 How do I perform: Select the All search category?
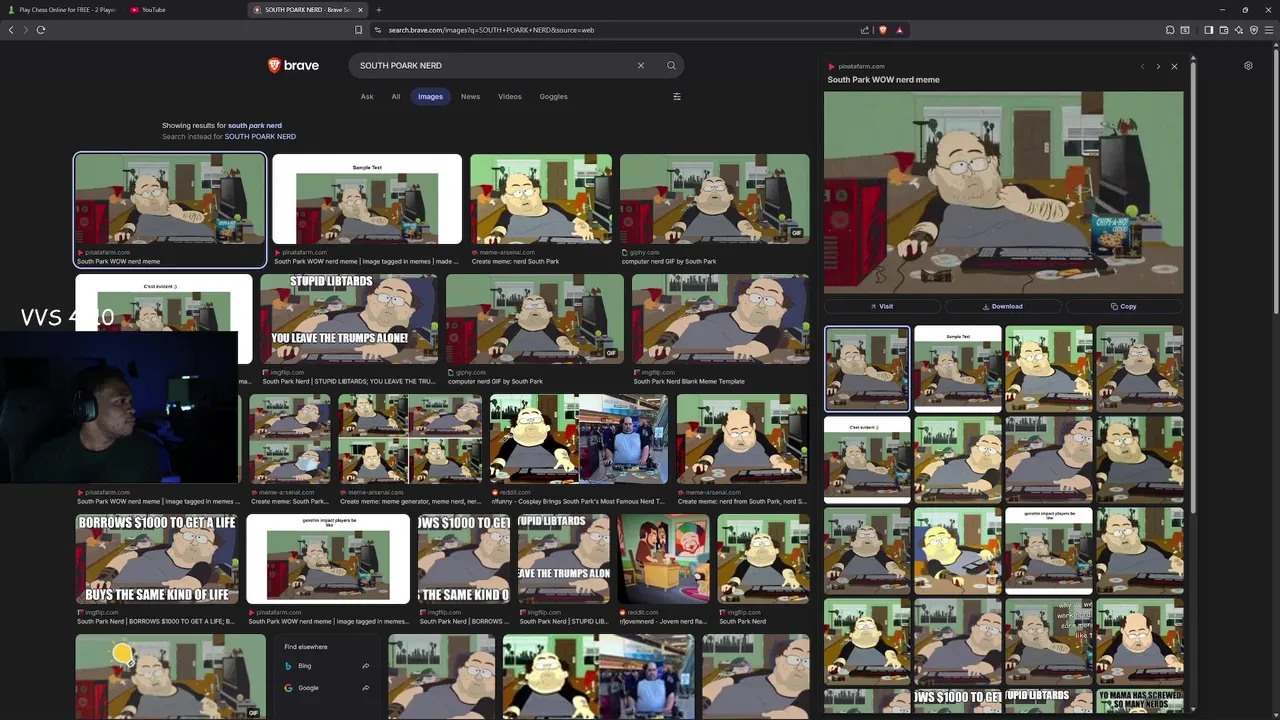click(396, 97)
